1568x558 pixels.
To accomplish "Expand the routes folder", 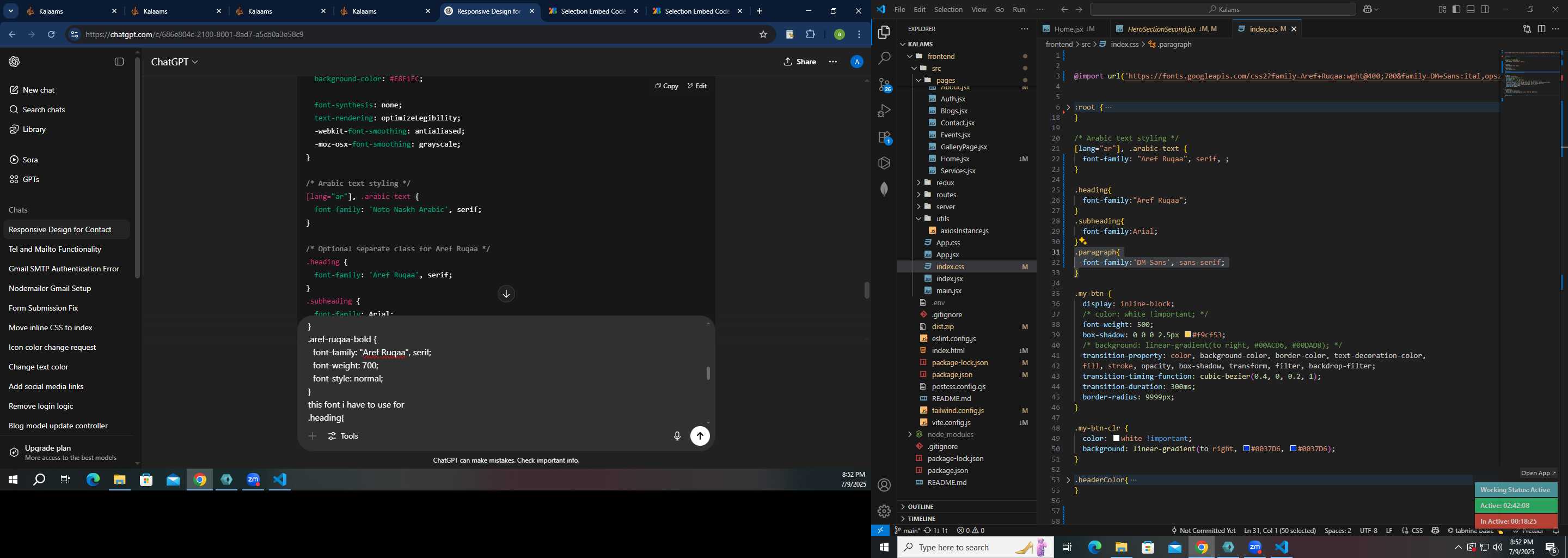I will pos(918,195).
